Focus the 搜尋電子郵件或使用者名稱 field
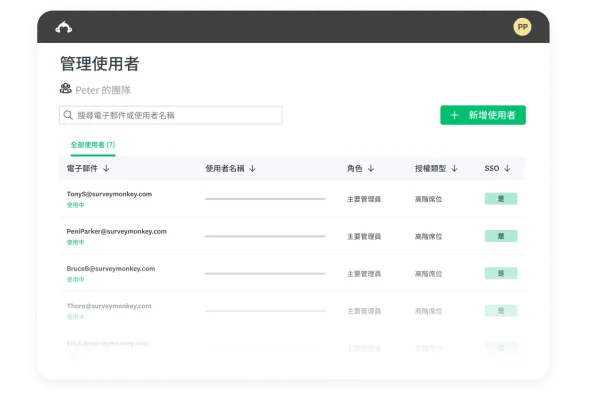 click(171, 115)
